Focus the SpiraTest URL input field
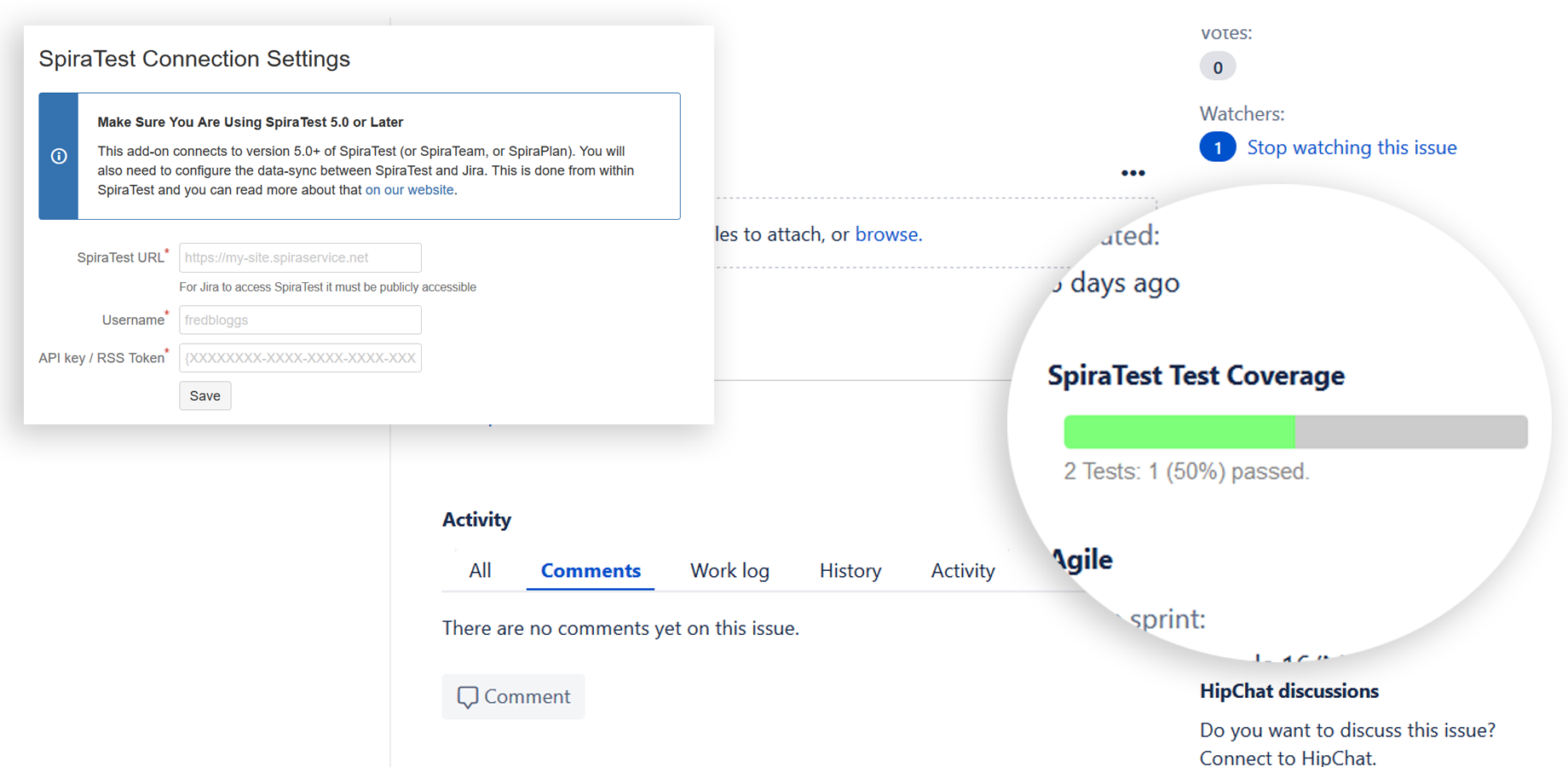 tap(300, 257)
